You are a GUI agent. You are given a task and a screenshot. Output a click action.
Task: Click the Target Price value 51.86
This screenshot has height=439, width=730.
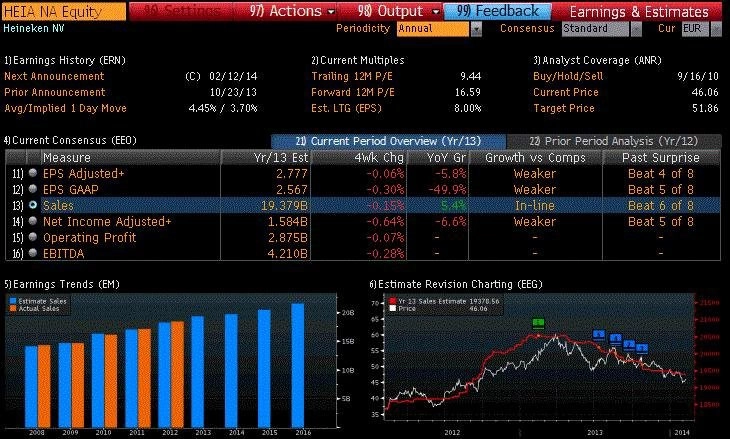705,108
